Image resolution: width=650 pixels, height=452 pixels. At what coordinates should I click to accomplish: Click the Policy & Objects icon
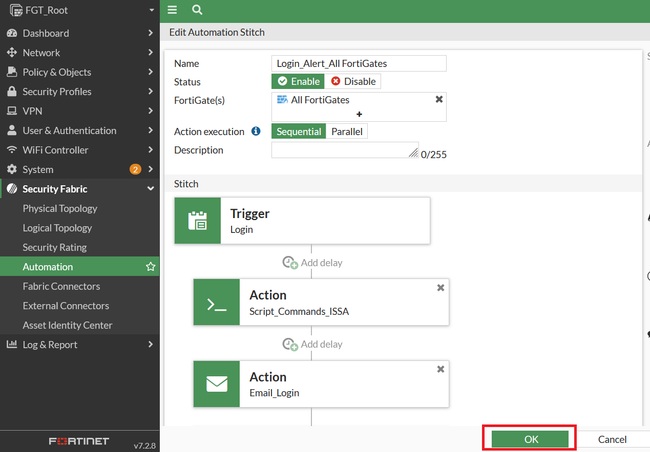(x=12, y=72)
